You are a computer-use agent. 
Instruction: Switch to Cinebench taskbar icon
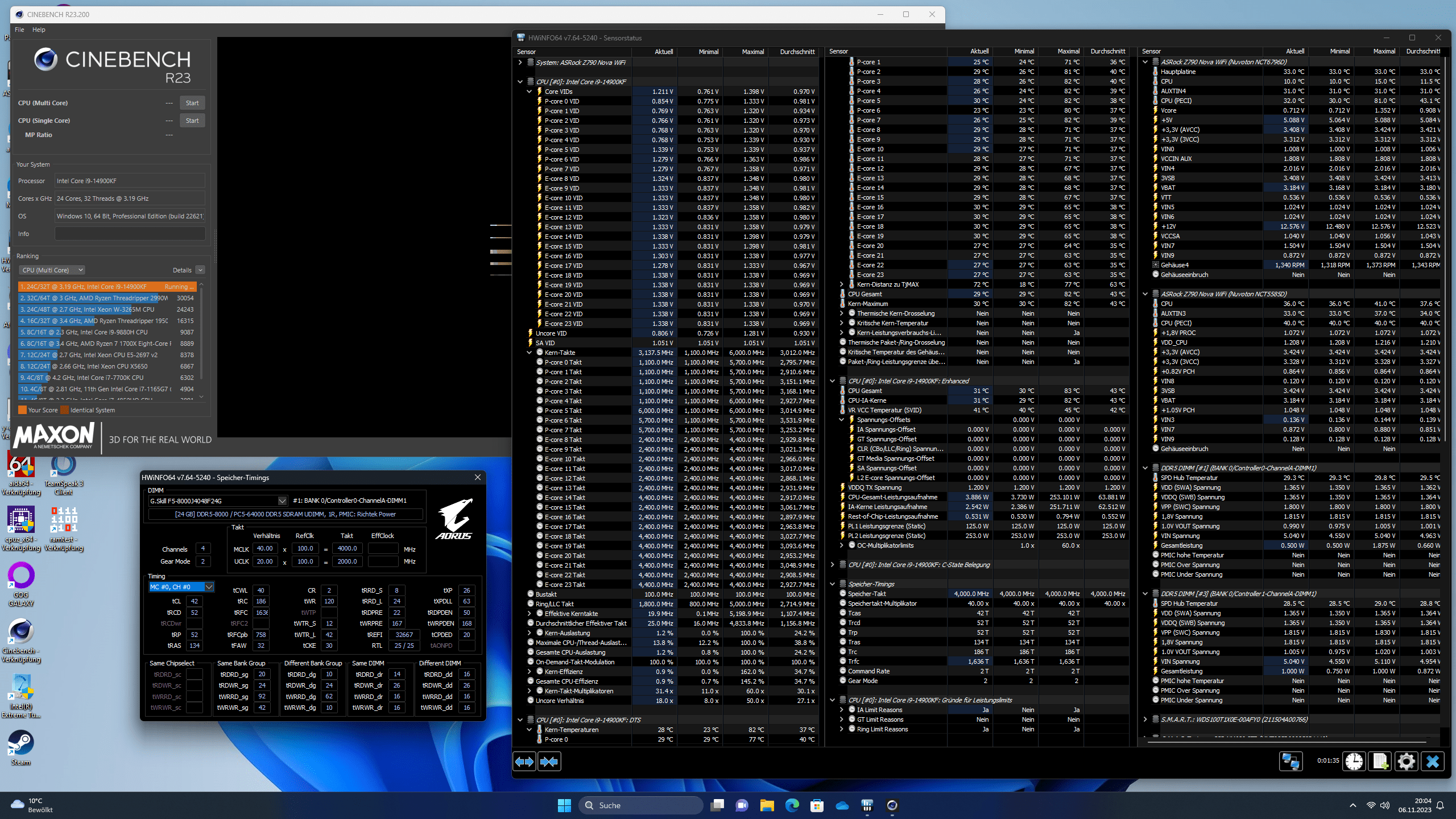pos(892,805)
